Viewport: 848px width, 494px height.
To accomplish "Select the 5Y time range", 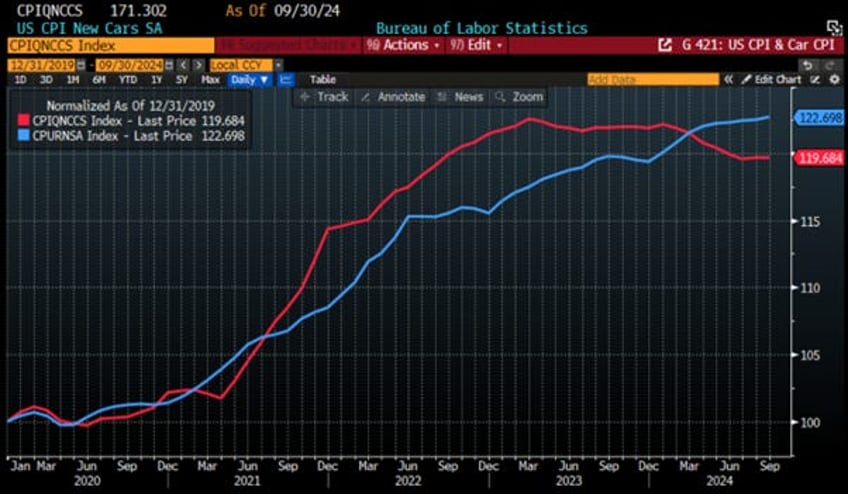I will pyautogui.click(x=182, y=80).
